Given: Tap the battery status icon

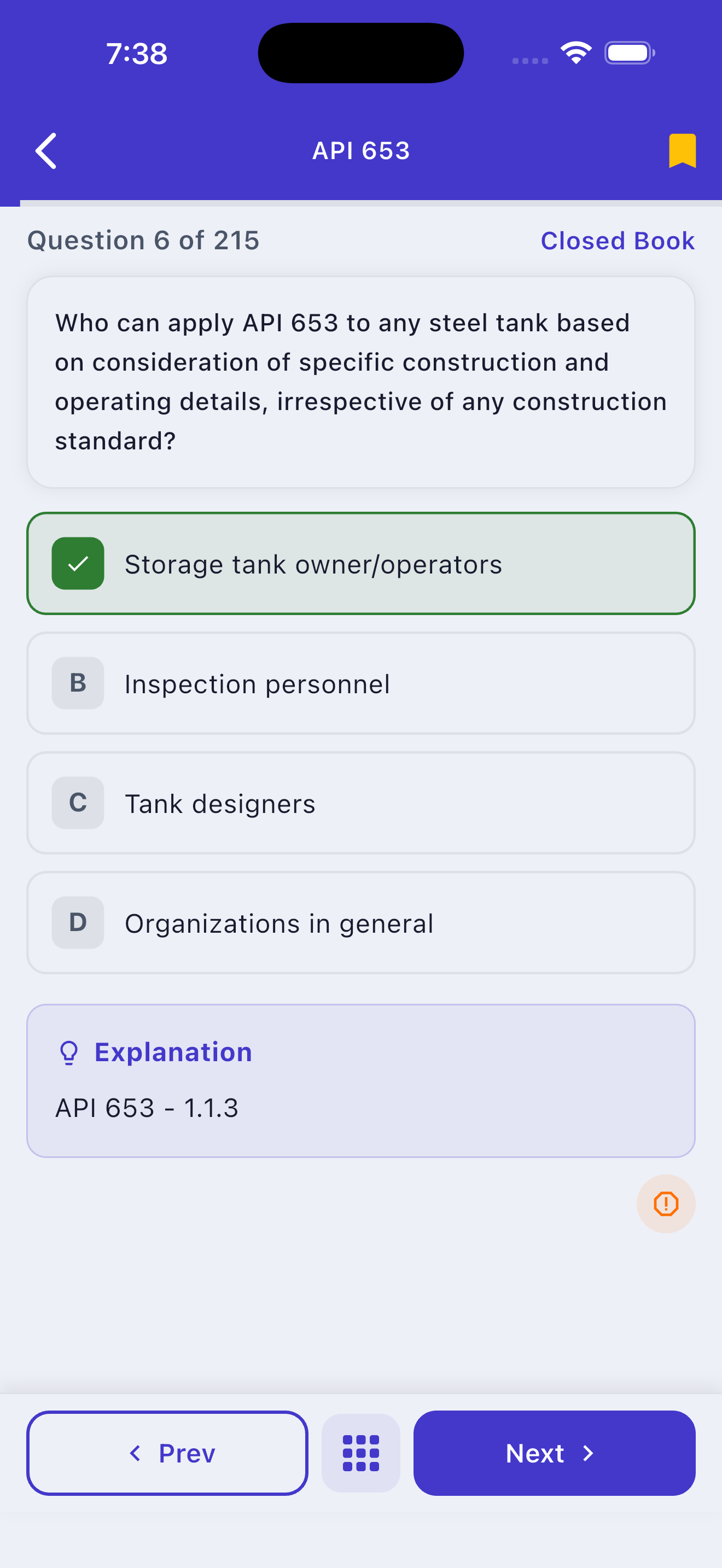Looking at the screenshot, I should click(x=629, y=53).
